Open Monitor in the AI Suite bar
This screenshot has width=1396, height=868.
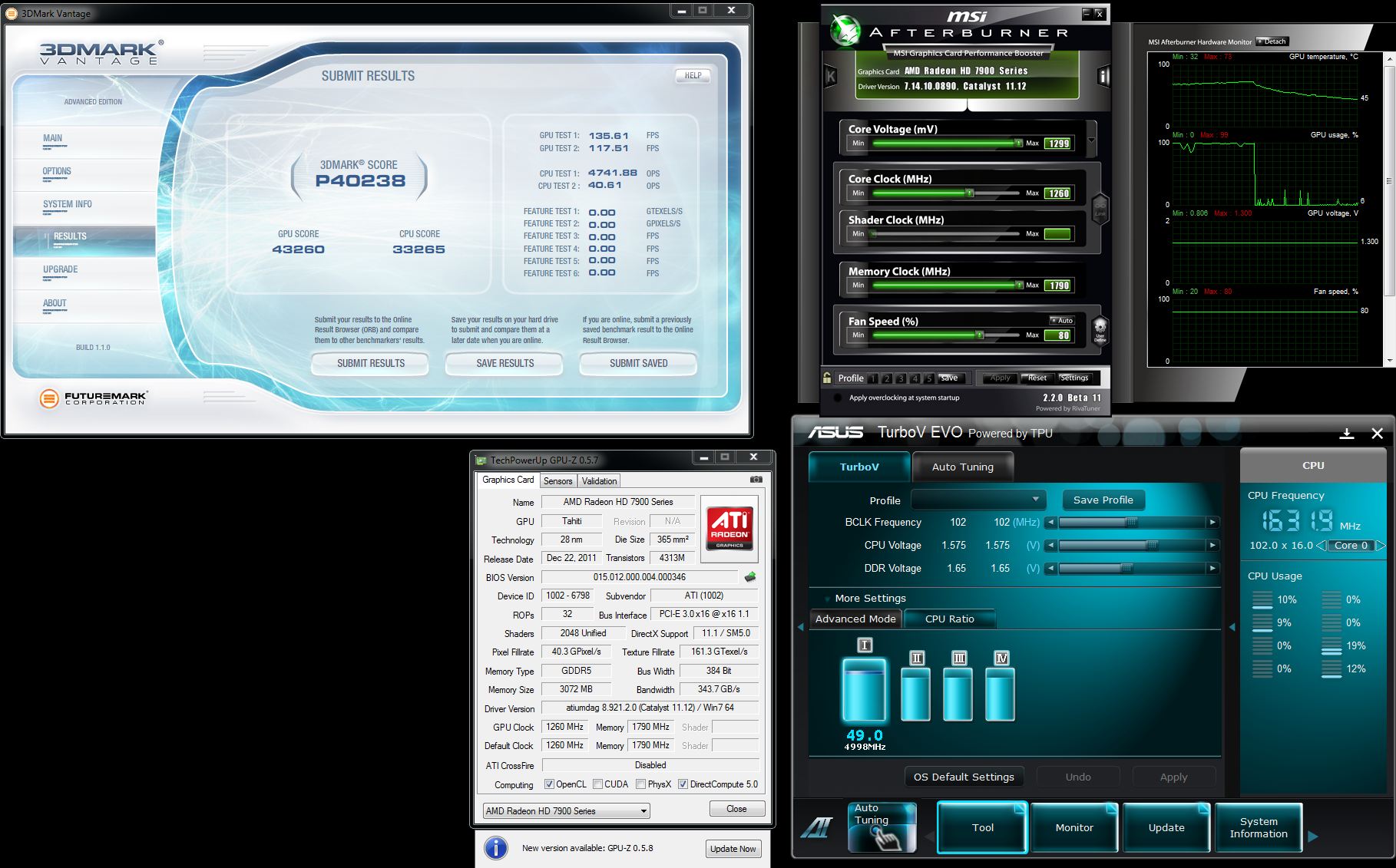pyautogui.click(x=1074, y=827)
